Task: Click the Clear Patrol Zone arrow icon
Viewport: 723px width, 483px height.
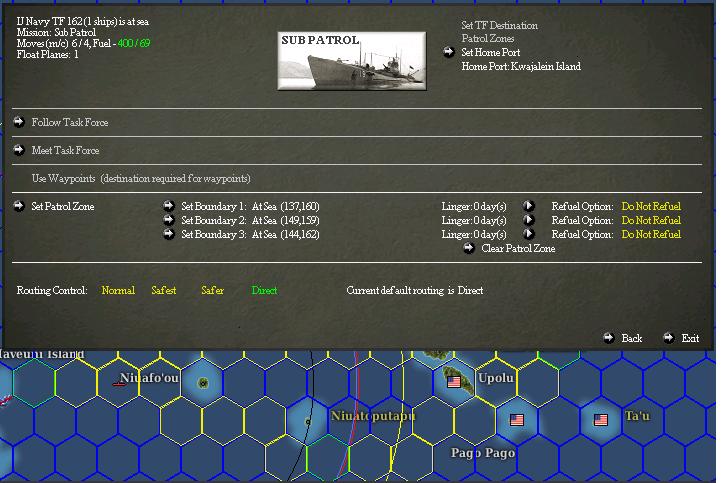Action: point(468,248)
